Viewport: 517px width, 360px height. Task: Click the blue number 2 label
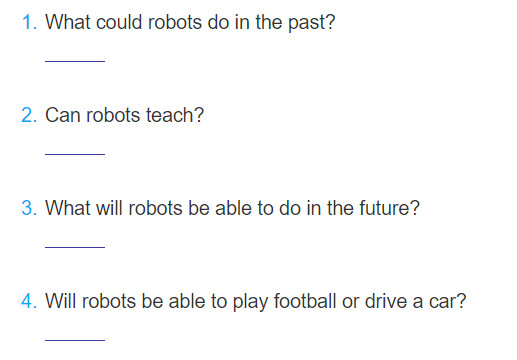pyautogui.click(x=29, y=116)
